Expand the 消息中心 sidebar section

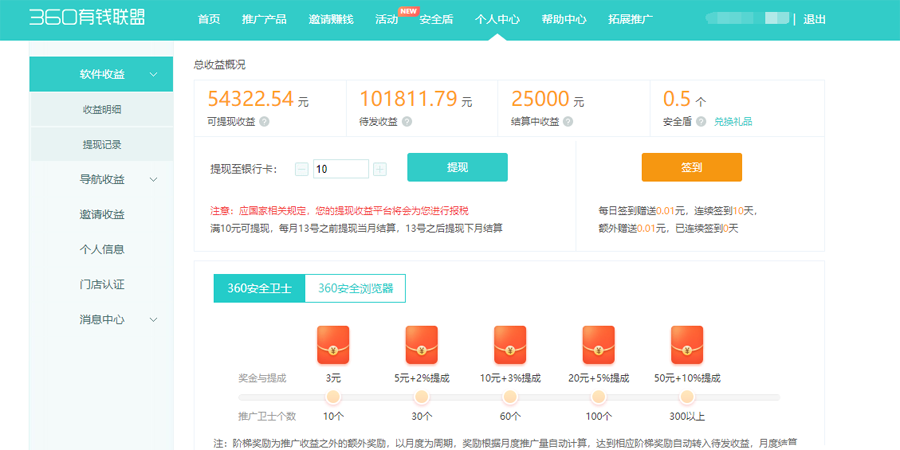point(153,319)
